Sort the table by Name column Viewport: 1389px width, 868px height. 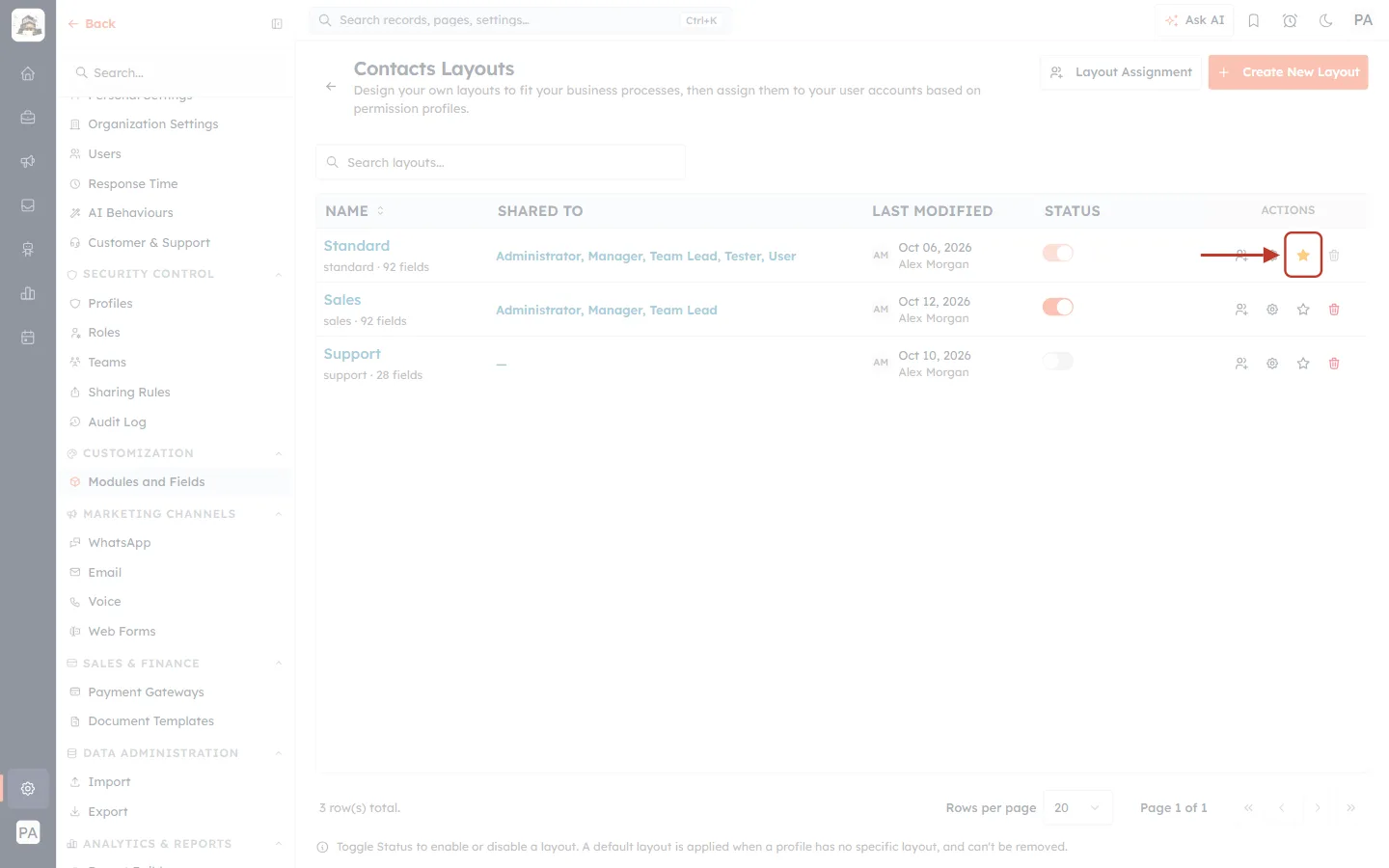point(355,211)
